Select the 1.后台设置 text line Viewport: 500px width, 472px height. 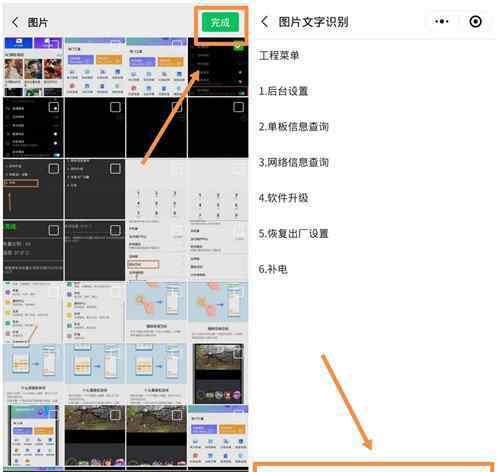[x=283, y=91]
